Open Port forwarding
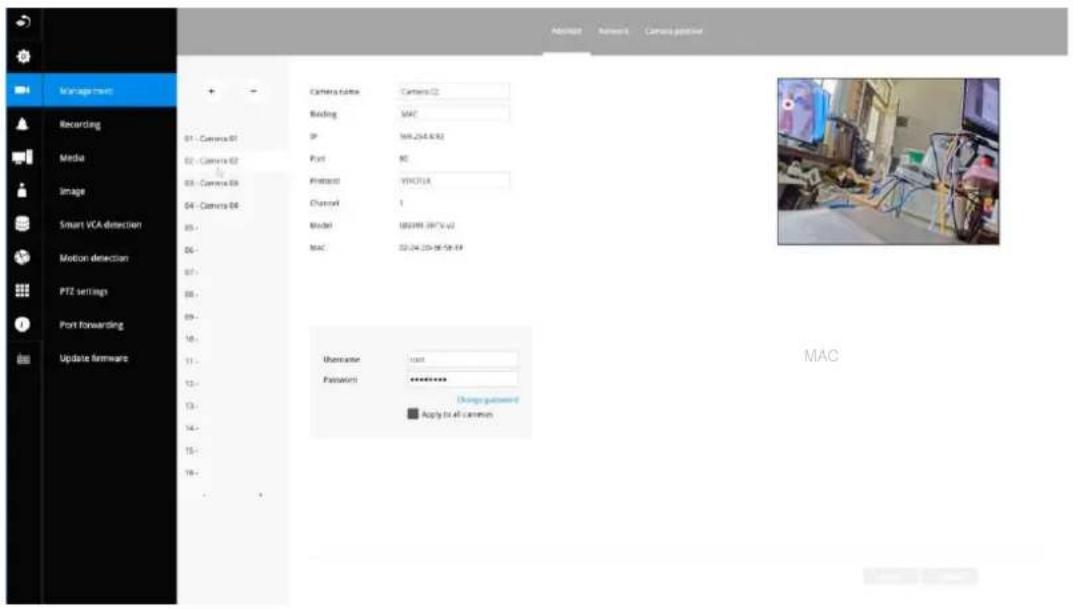The image size is (1073, 609). click(92, 325)
